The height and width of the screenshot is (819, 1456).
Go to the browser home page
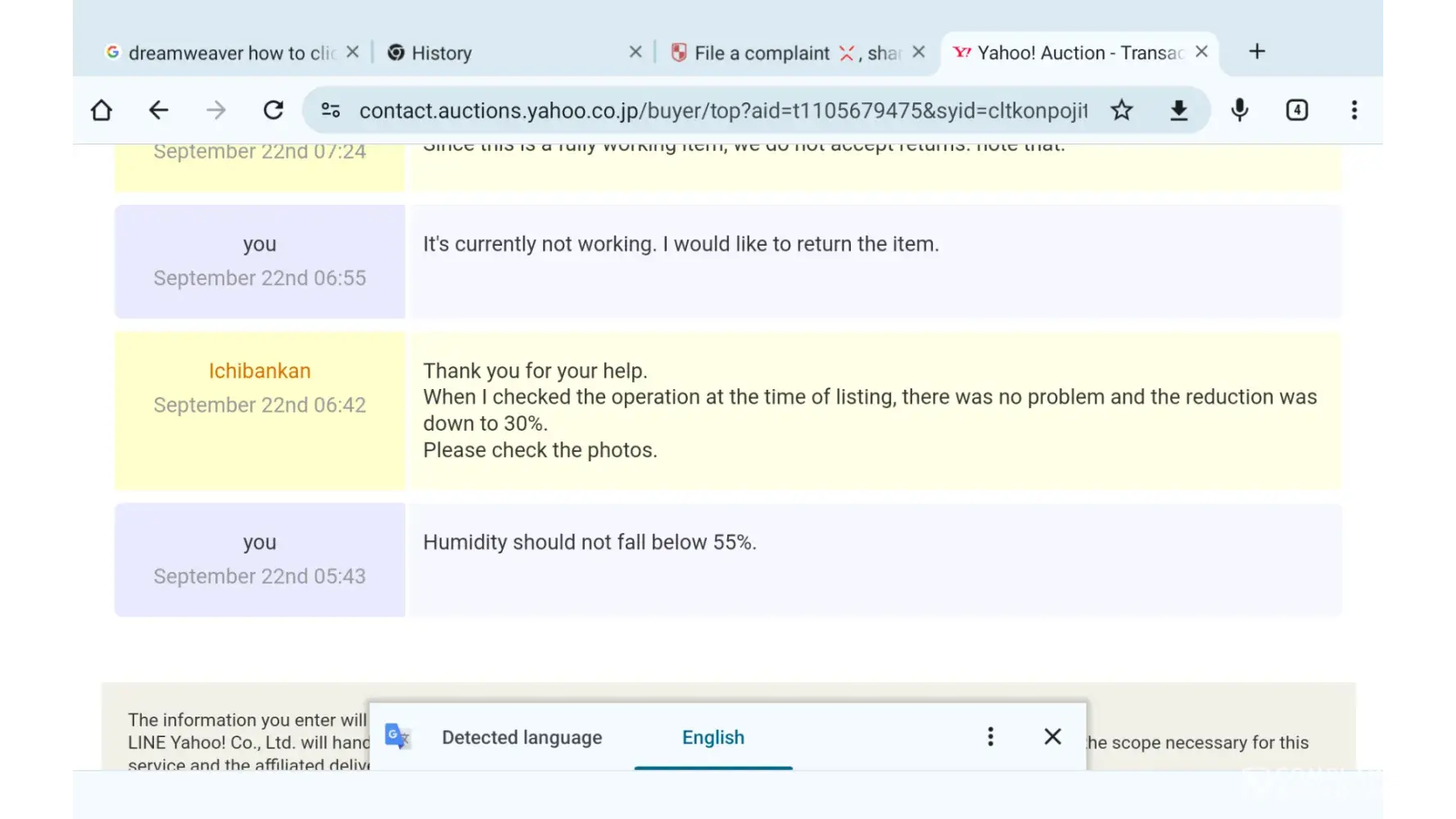pyautogui.click(x=102, y=111)
